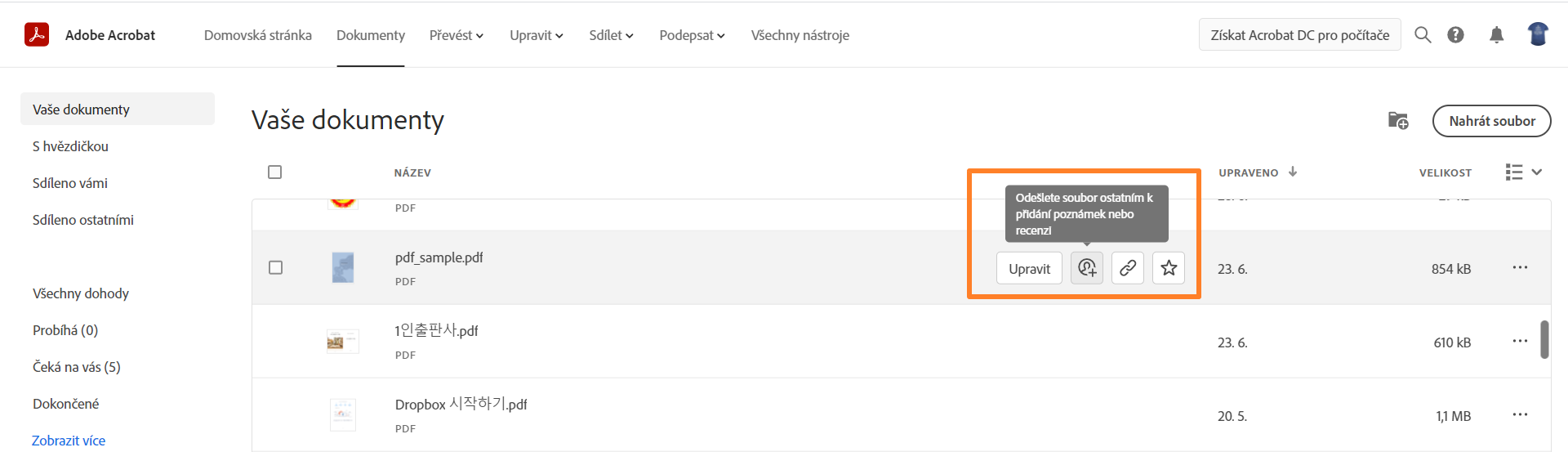Click the Adobe Acrobat logo icon
Image resolution: width=1568 pixels, height=452 pixels.
[x=37, y=35]
